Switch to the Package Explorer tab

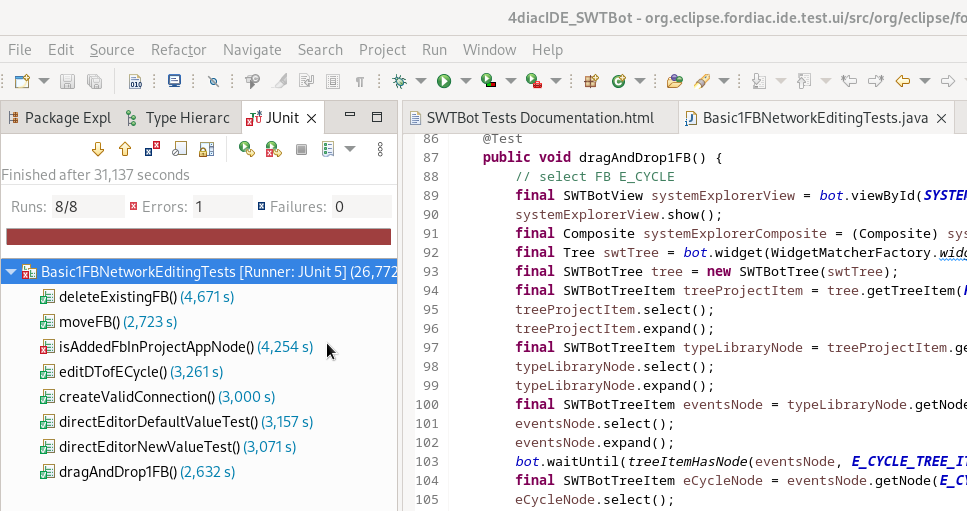point(58,118)
